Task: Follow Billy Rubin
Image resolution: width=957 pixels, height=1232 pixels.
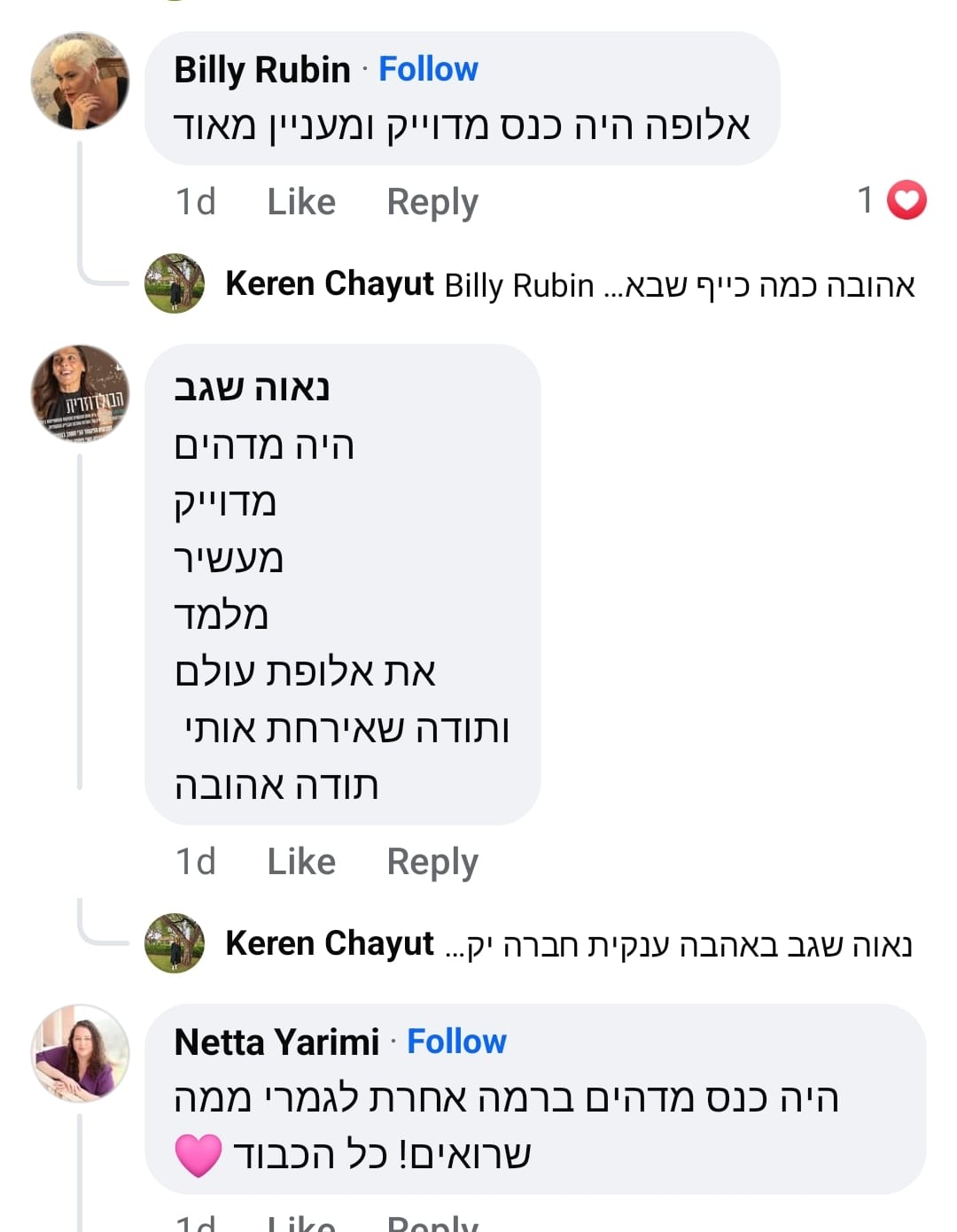Action: point(428,69)
